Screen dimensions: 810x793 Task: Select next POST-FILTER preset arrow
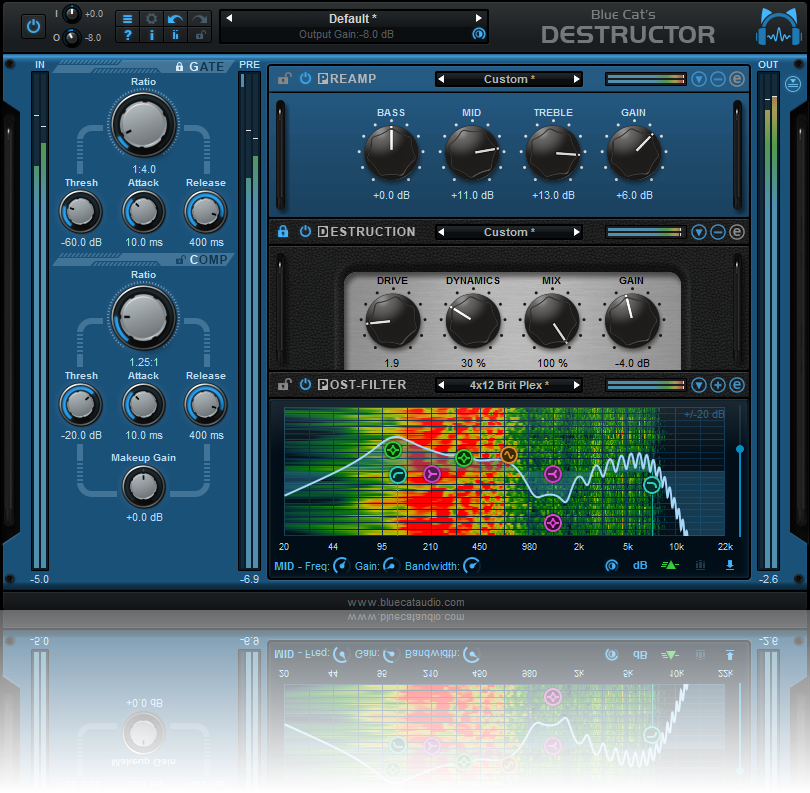[577, 385]
